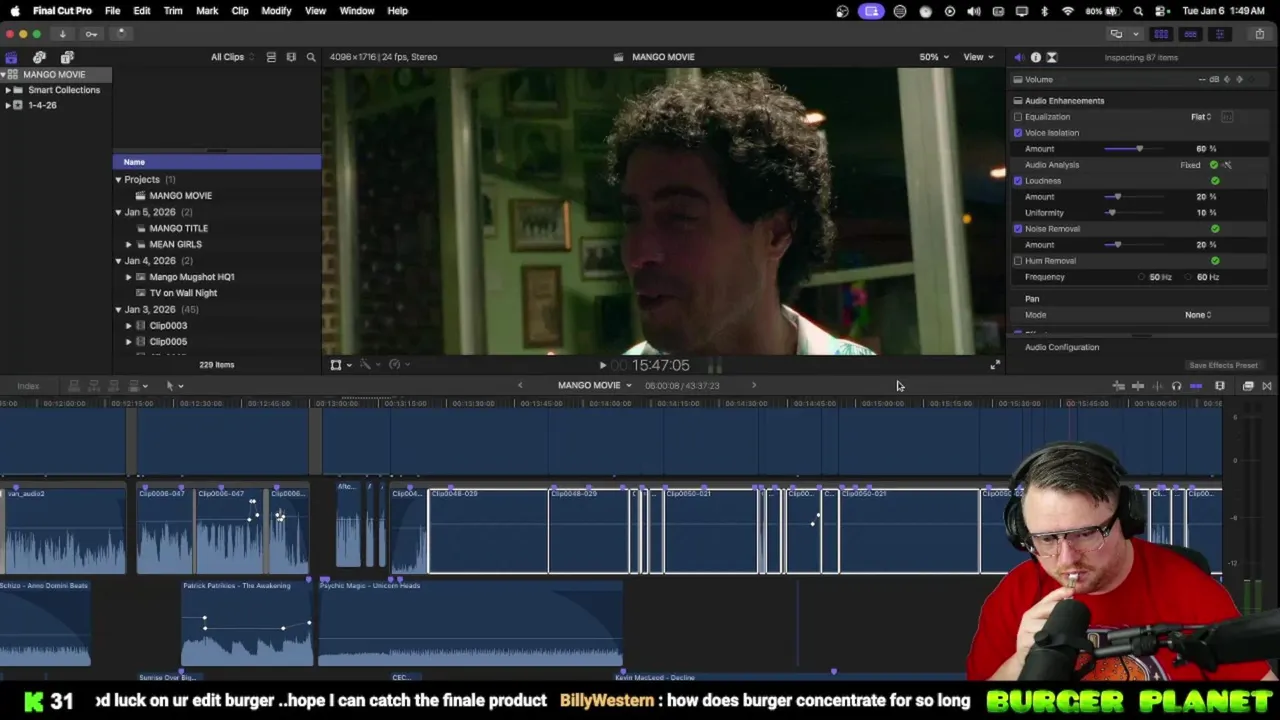Image resolution: width=1280 pixels, height=720 pixels.
Task: Go forward in timeline history
Action: [754, 385]
